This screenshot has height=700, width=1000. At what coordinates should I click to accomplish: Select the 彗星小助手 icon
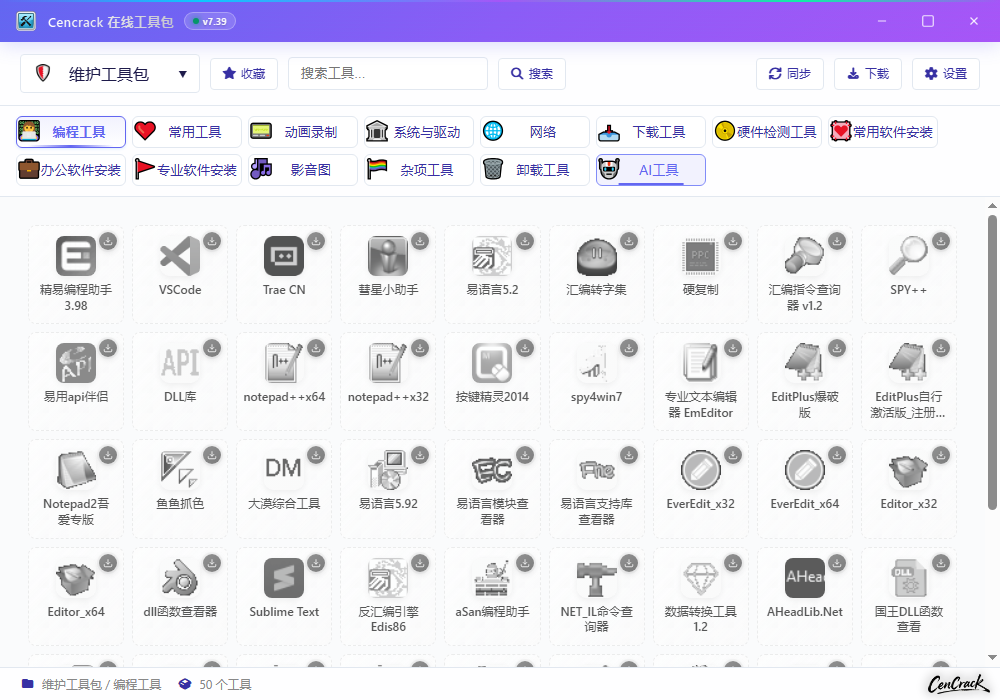[388, 256]
